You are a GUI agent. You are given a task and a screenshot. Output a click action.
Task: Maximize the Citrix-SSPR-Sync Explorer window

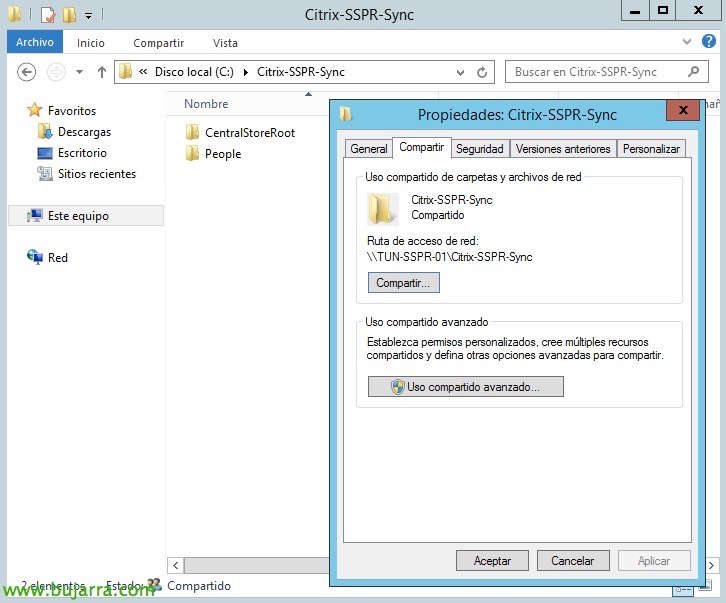[663, 10]
